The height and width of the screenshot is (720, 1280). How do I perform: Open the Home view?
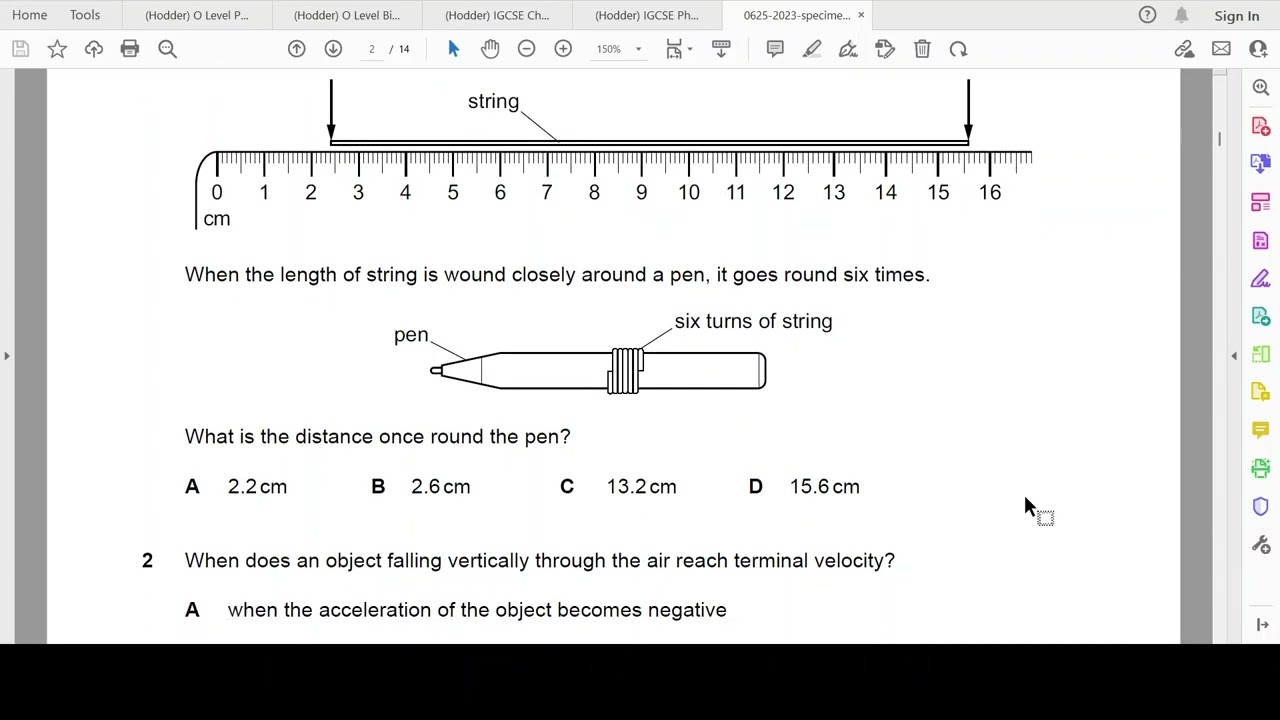pyautogui.click(x=29, y=15)
